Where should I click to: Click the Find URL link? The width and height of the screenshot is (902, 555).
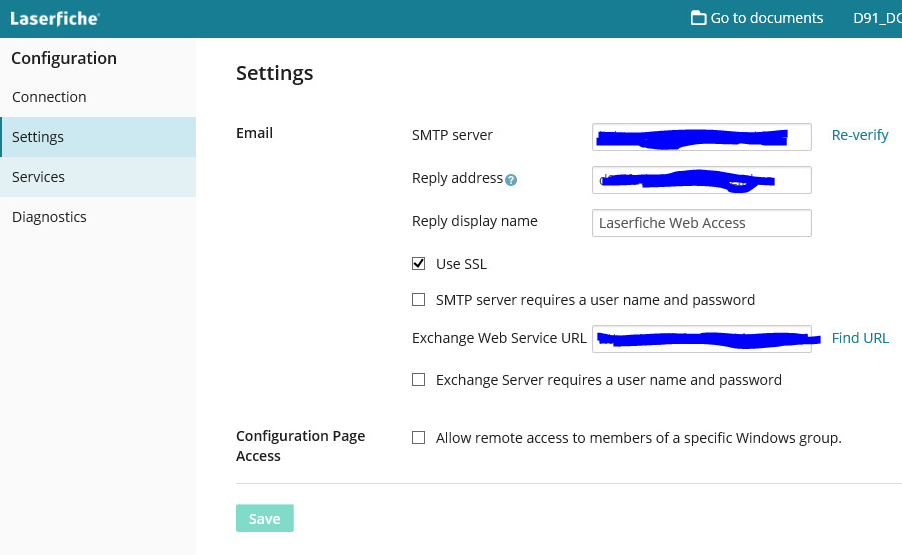tap(860, 338)
